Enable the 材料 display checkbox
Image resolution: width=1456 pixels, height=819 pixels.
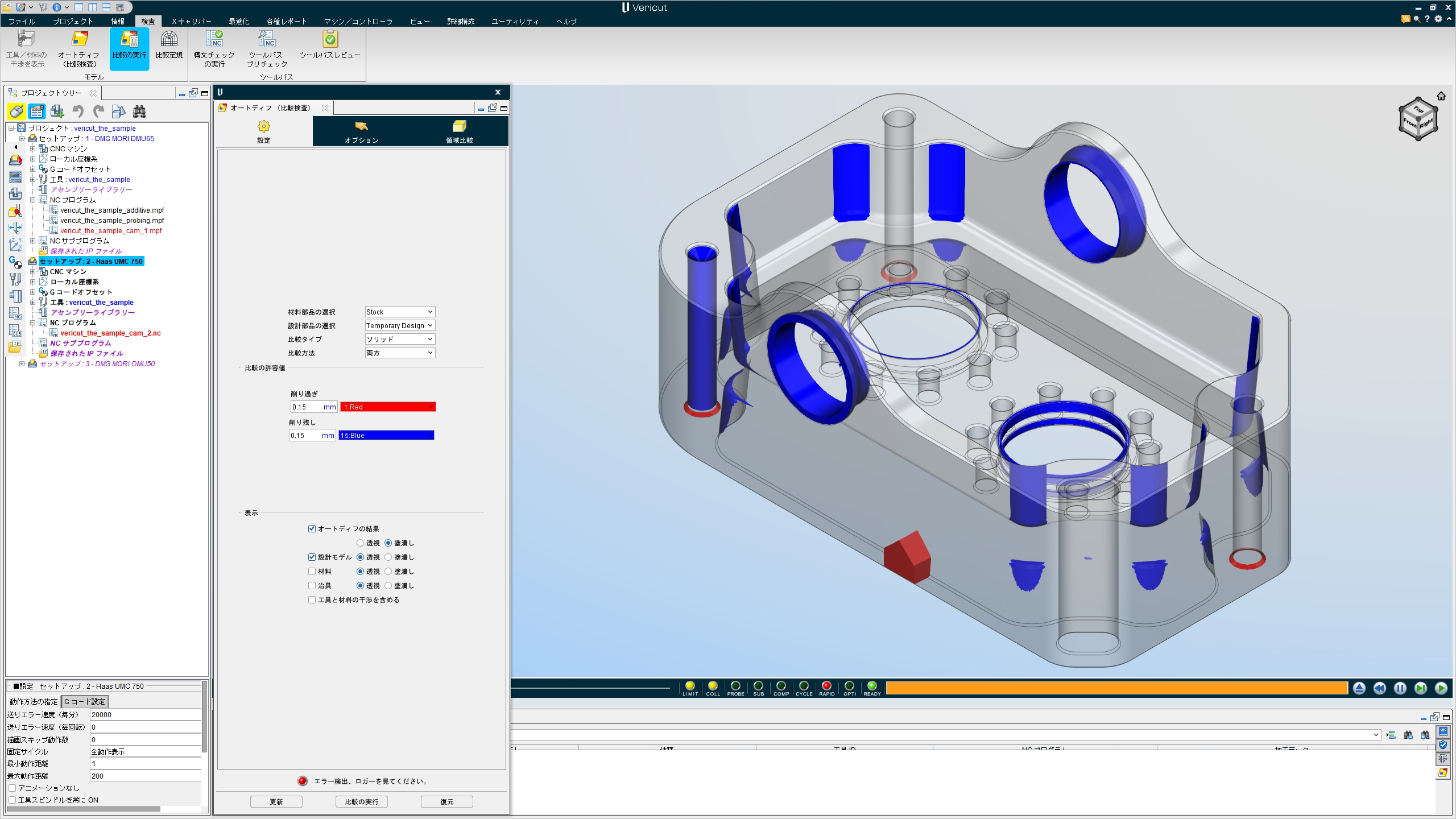click(x=312, y=572)
